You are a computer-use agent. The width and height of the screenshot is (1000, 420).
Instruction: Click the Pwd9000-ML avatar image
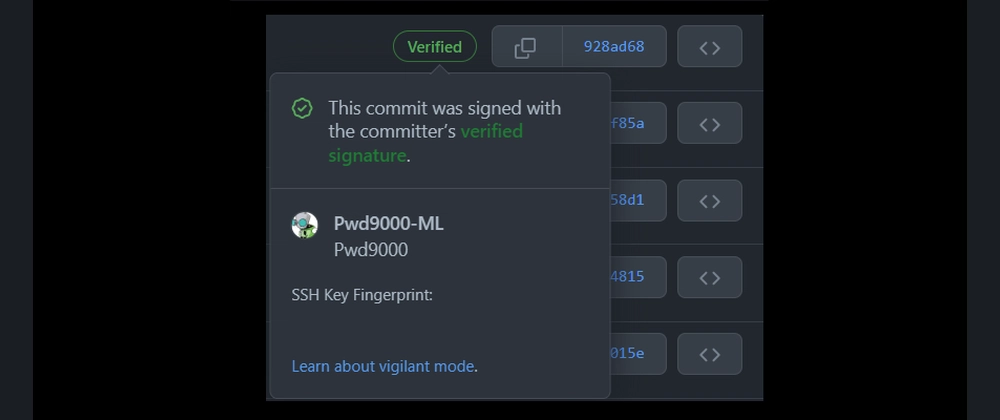[x=305, y=225]
